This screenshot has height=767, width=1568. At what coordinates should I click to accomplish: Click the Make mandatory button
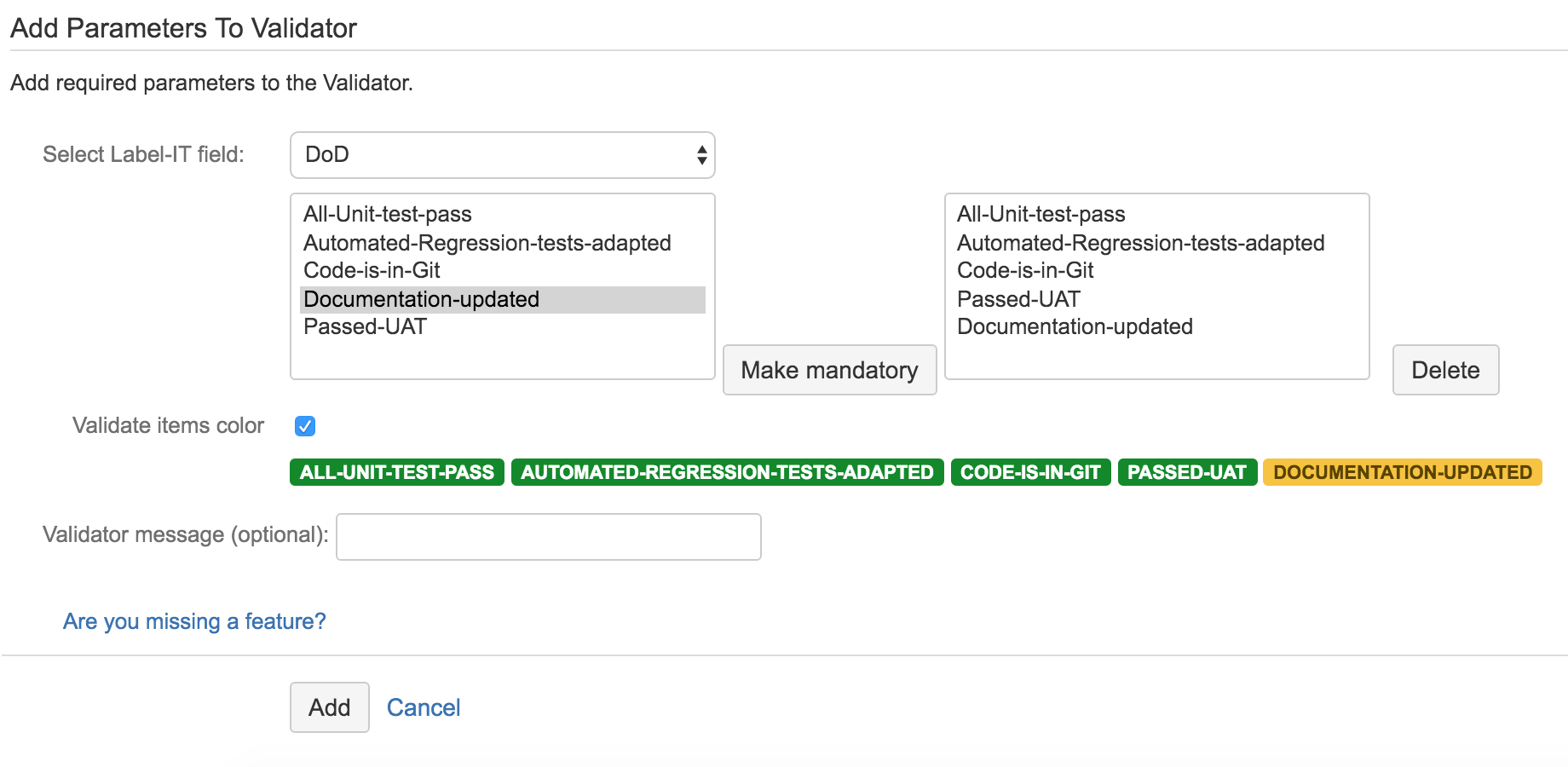[829, 370]
